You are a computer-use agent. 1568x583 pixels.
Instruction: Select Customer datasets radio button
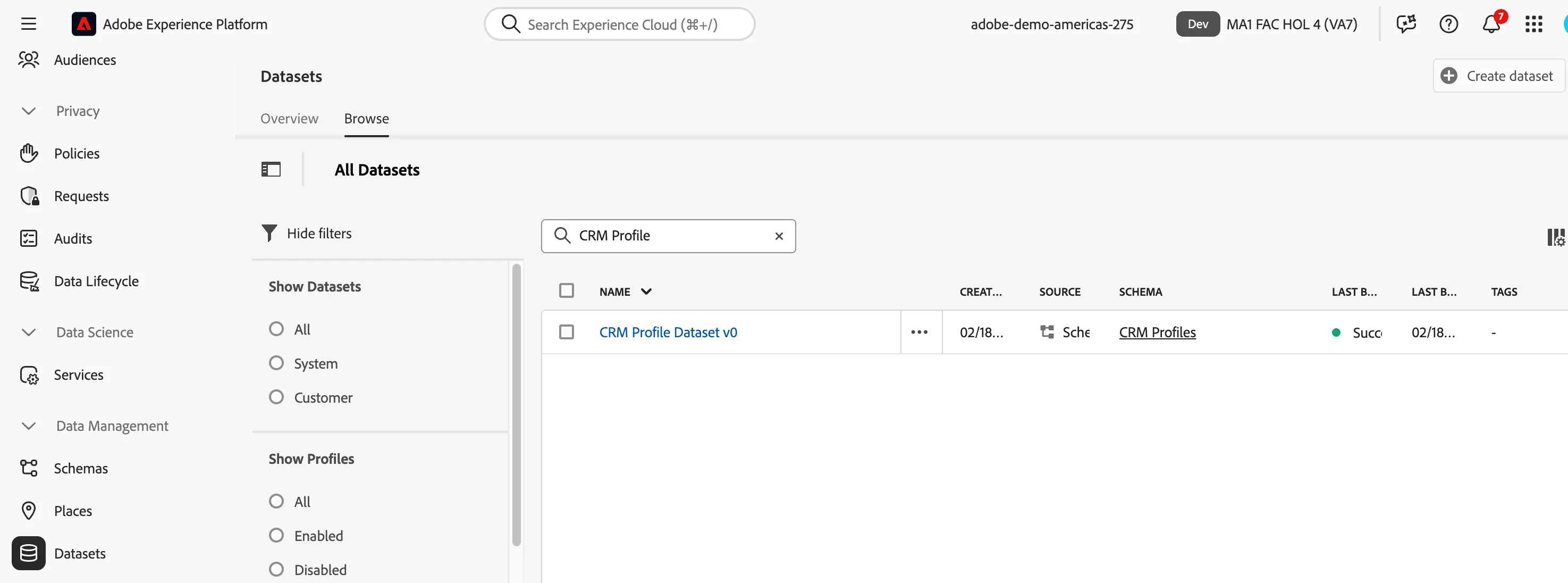(276, 397)
